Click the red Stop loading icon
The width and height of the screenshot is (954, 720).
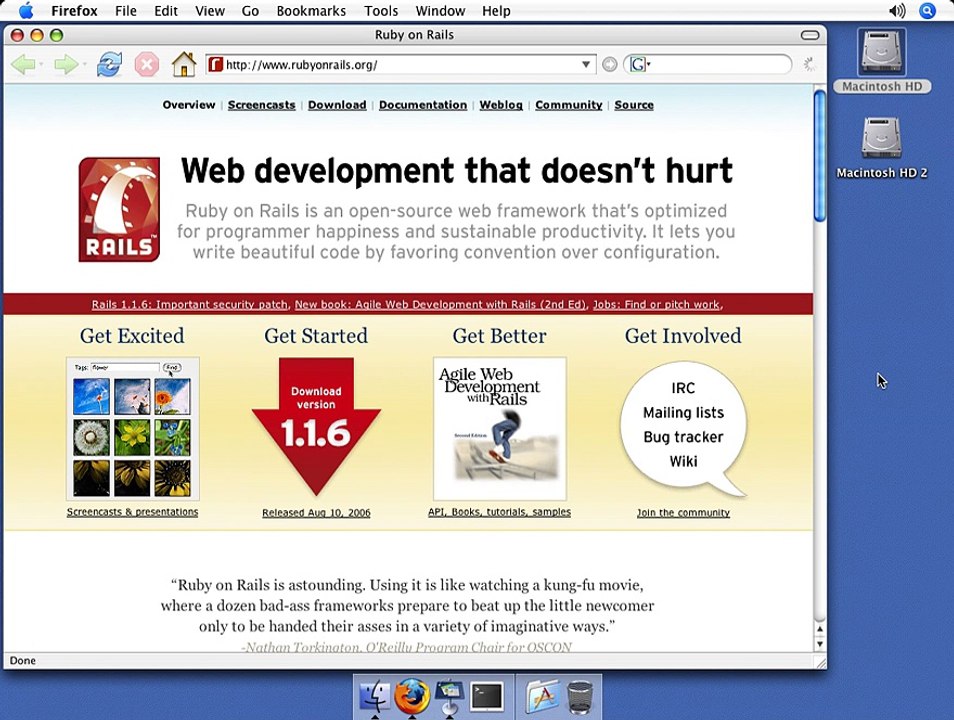[x=147, y=65]
